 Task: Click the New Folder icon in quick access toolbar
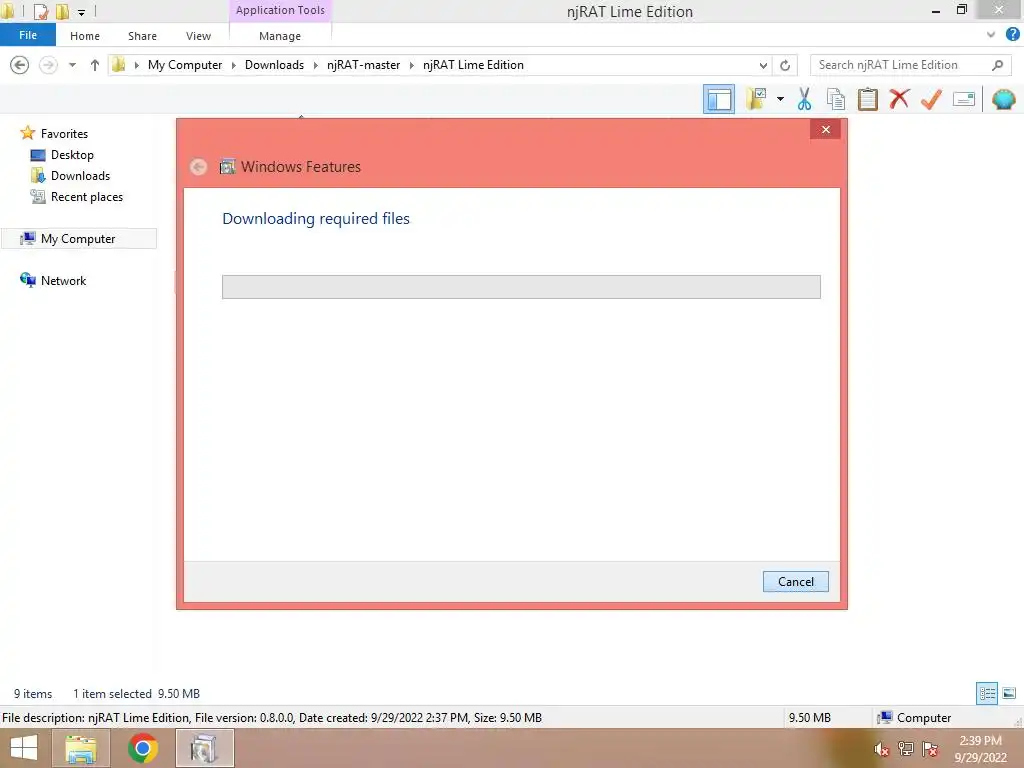62,11
